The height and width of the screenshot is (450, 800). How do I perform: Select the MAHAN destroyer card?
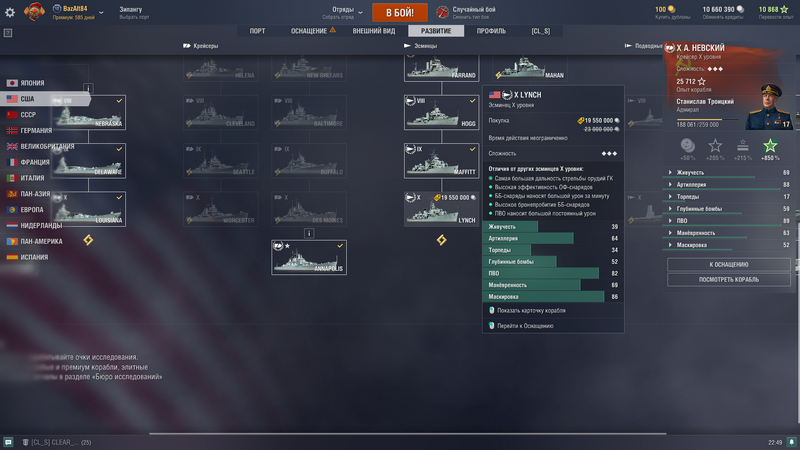(530, 68)
